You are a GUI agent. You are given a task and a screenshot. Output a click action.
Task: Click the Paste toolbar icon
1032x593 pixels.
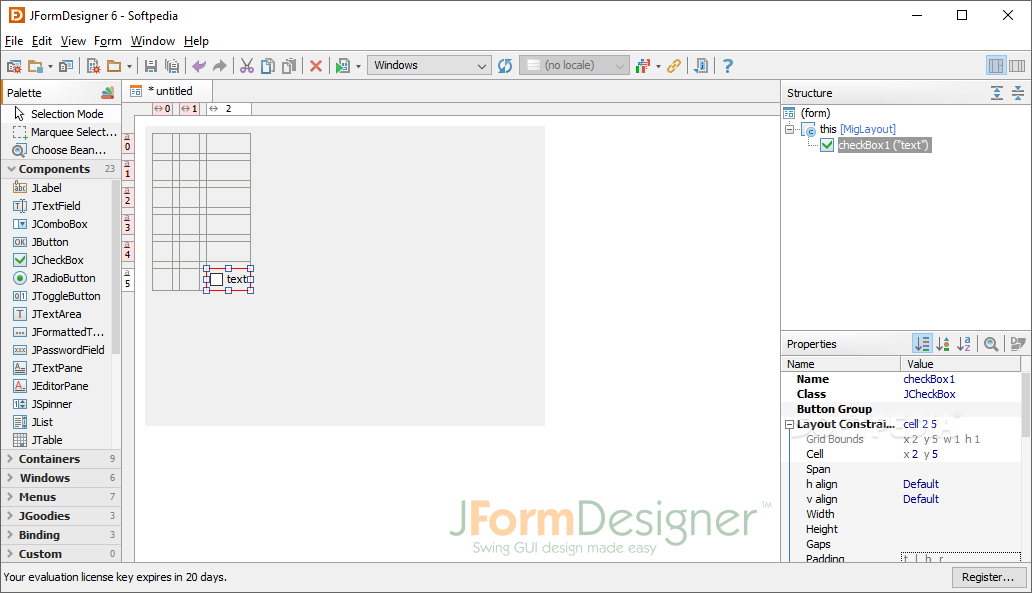click(x=289, y=66)
